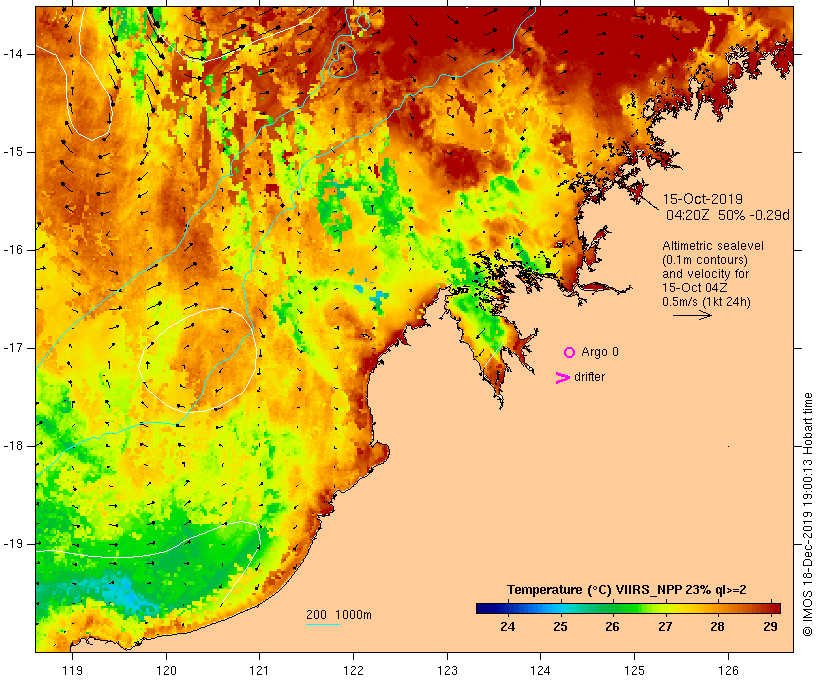The height and width of the screenshot is (680, 820).
Task: Click the color bar tick label 27
Action: coord(665,627)
